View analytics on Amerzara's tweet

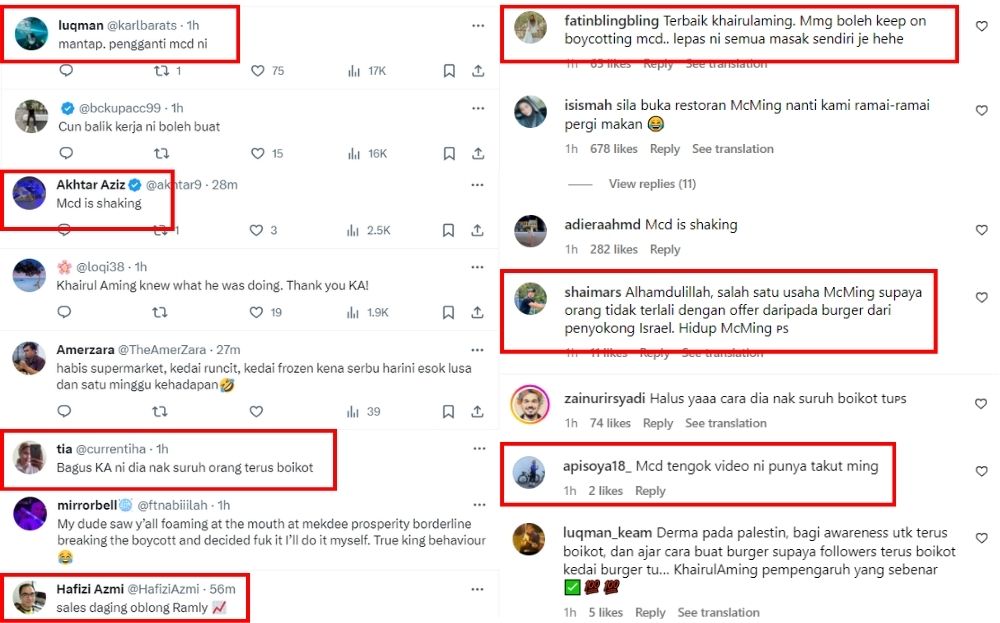click(353, 412)
